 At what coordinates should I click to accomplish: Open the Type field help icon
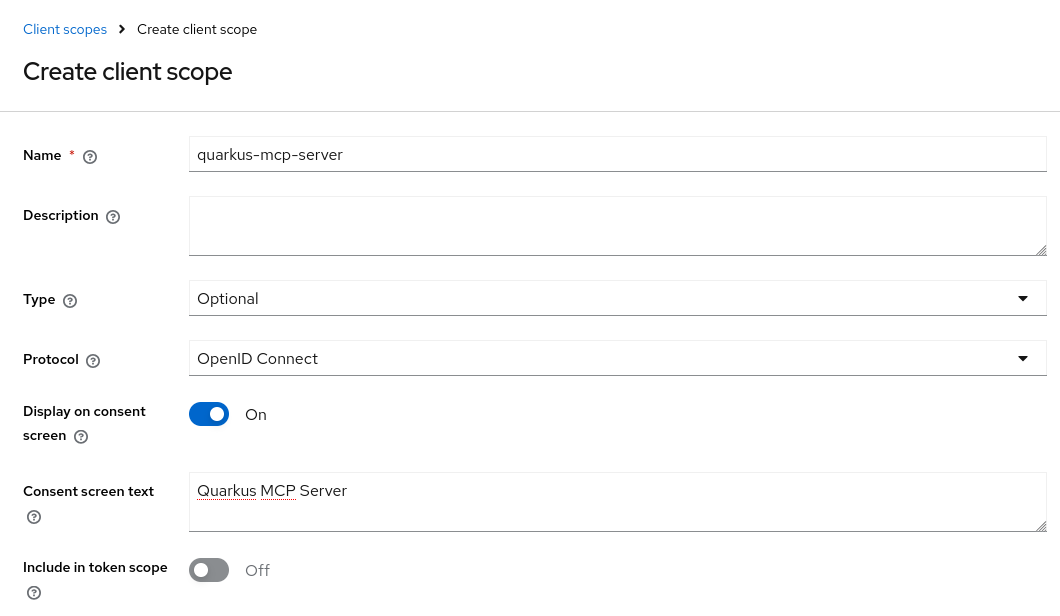pos(70,300)
